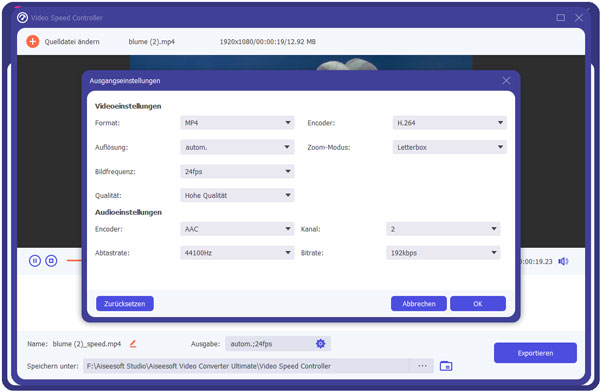Close the Ausgangseinstellungen dialog

click(x=506, y=80)
